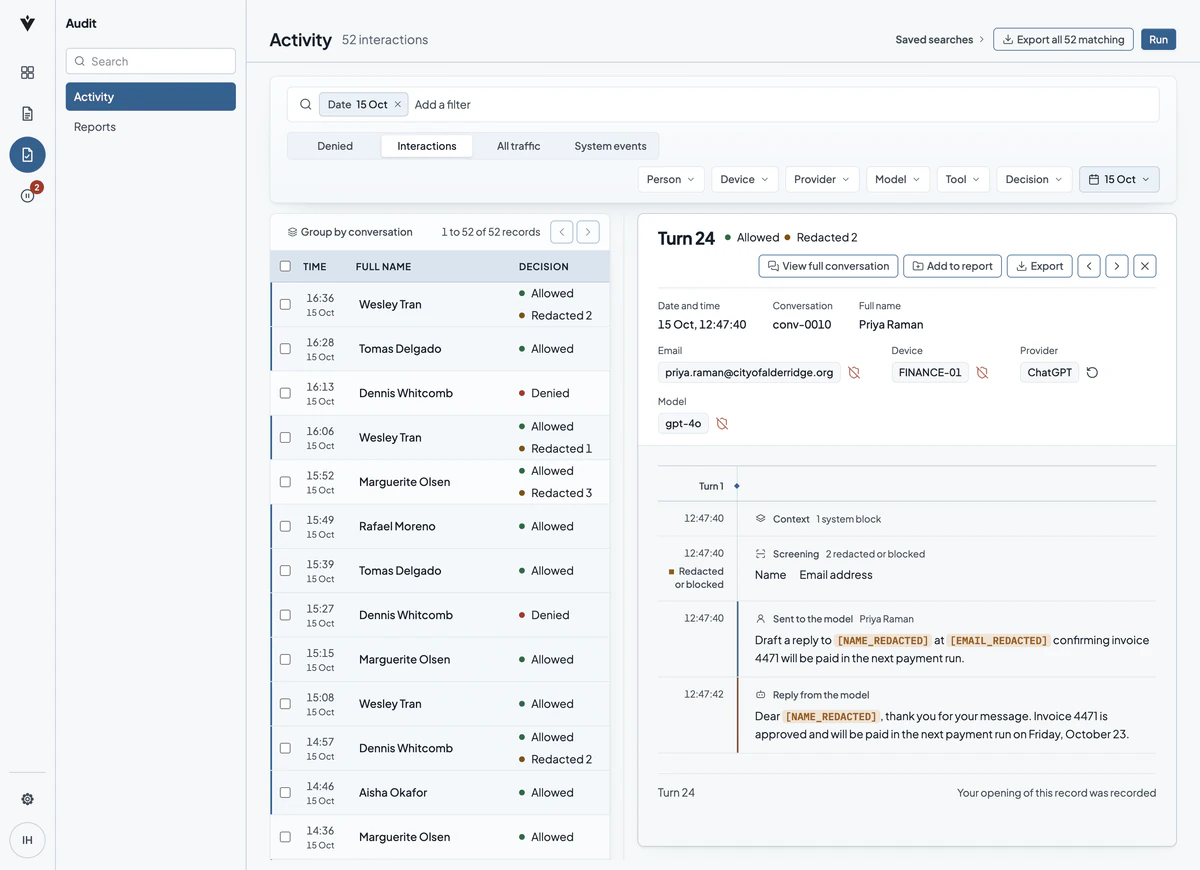The width and height of the screenshot is (1200, 870).
Task: Click View full conversation
Action: (x=828, y=266)
